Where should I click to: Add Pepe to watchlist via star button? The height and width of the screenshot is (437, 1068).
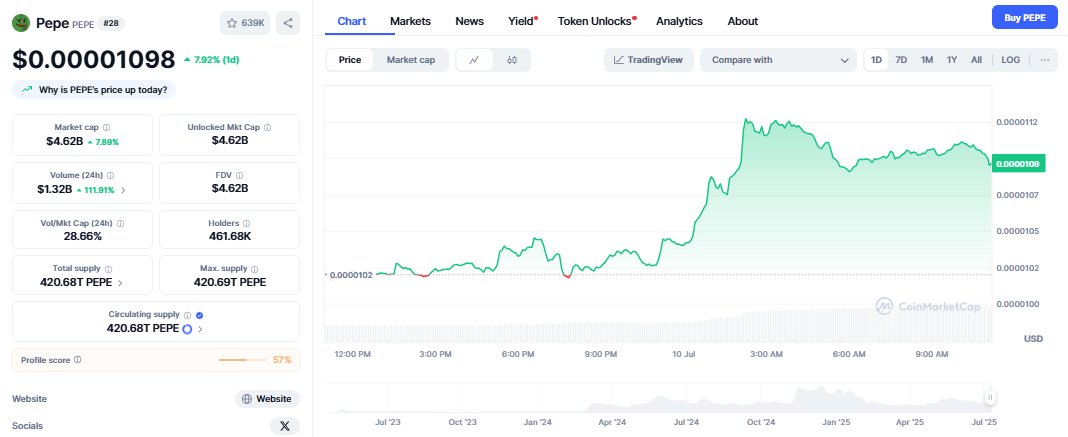coord(245,23)
